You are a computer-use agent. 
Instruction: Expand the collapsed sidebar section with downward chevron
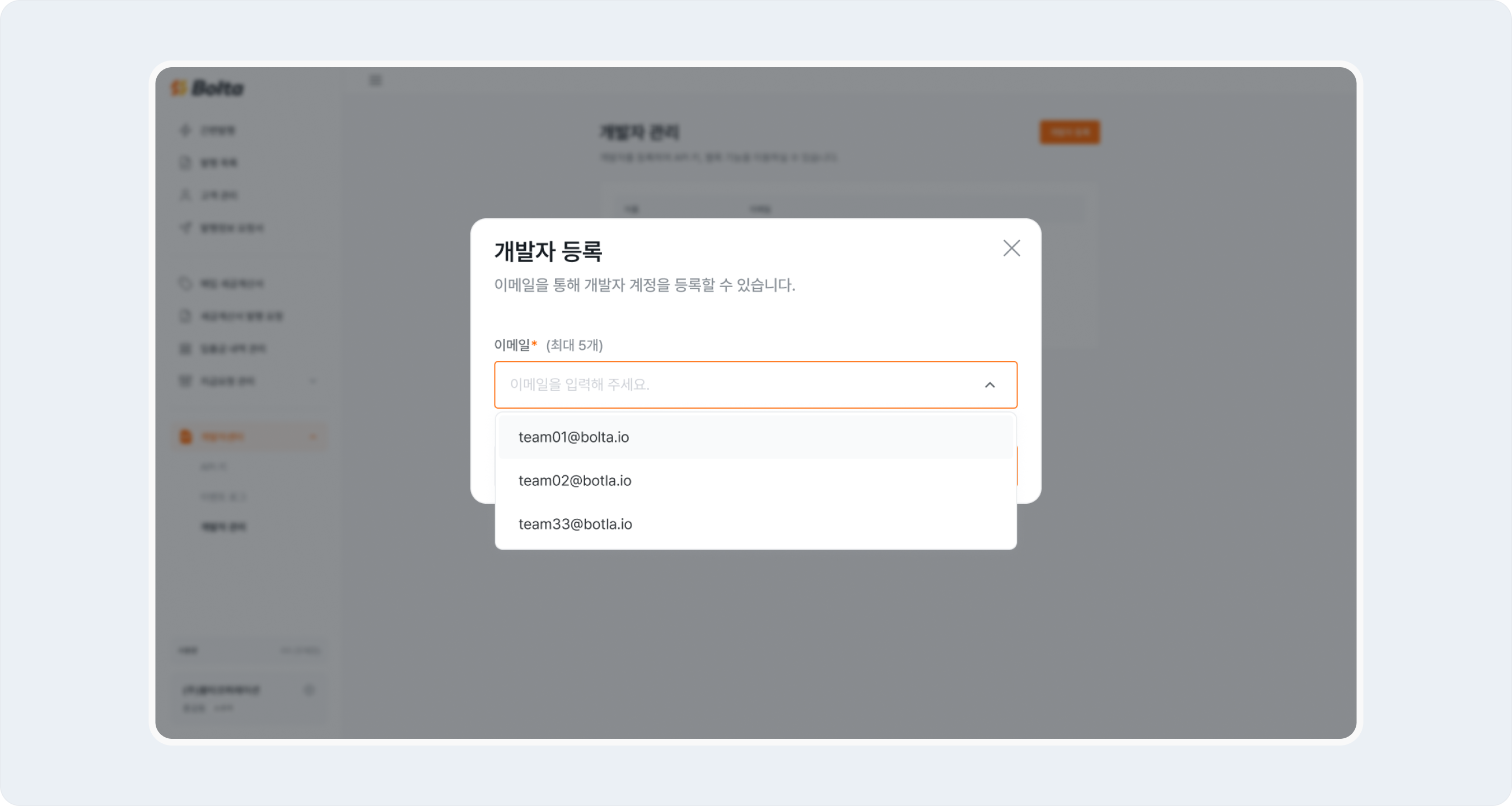[314, 381]
